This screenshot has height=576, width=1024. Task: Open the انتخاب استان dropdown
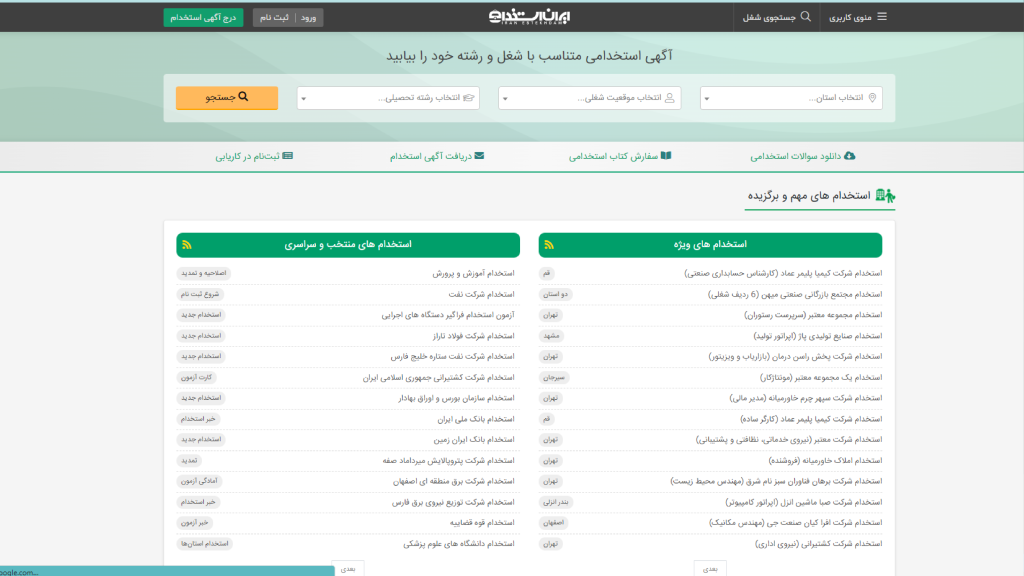click(791, 98)
